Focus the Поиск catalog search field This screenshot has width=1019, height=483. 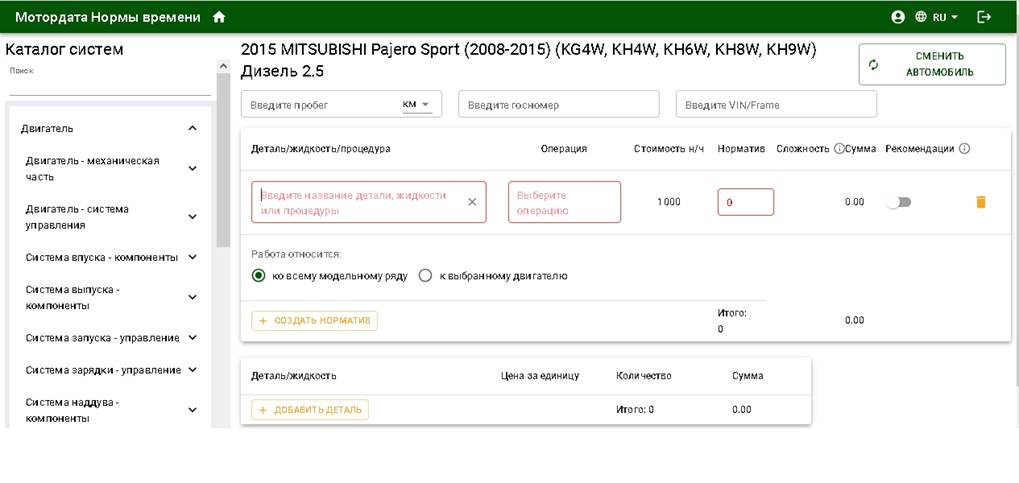110,87
